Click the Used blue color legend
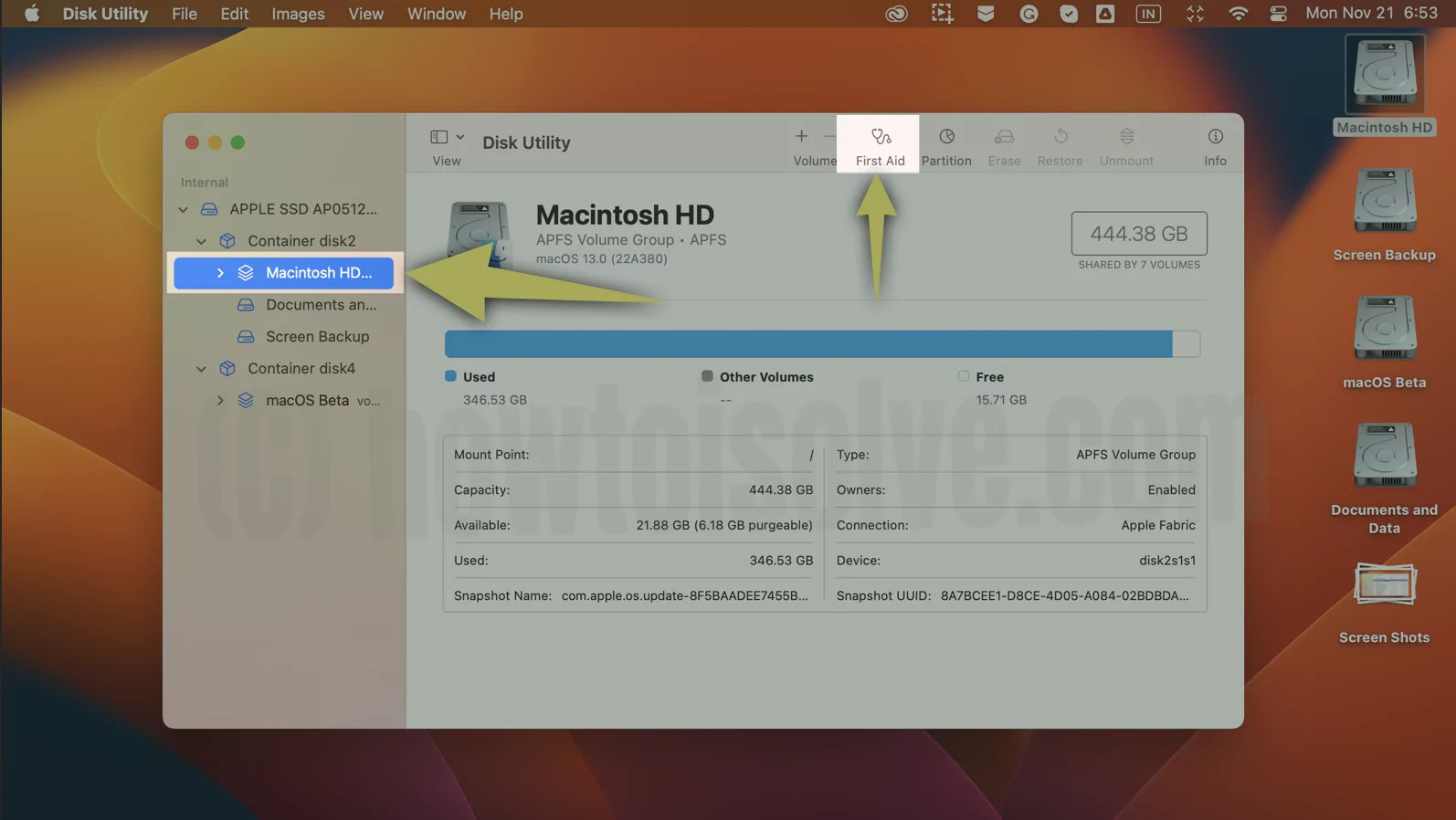Viewport: 1456px width, 820px height. point(450,376)
